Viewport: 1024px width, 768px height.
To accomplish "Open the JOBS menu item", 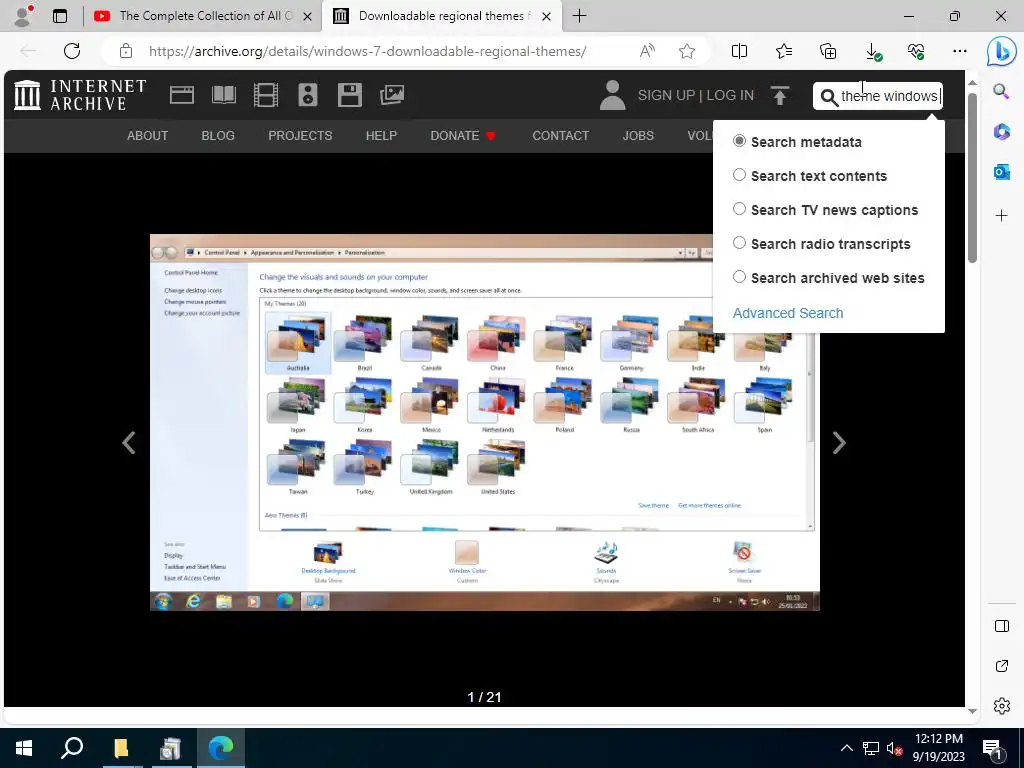I will coord(638,136).
